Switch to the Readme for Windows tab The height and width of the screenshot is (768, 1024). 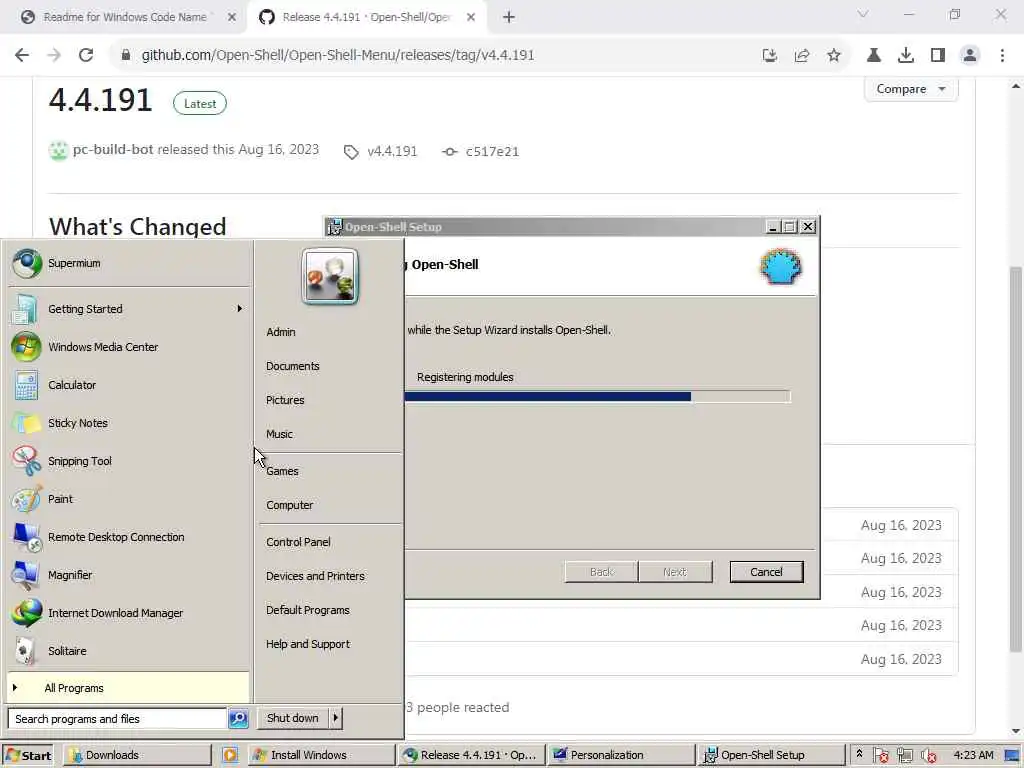point(124,17)
